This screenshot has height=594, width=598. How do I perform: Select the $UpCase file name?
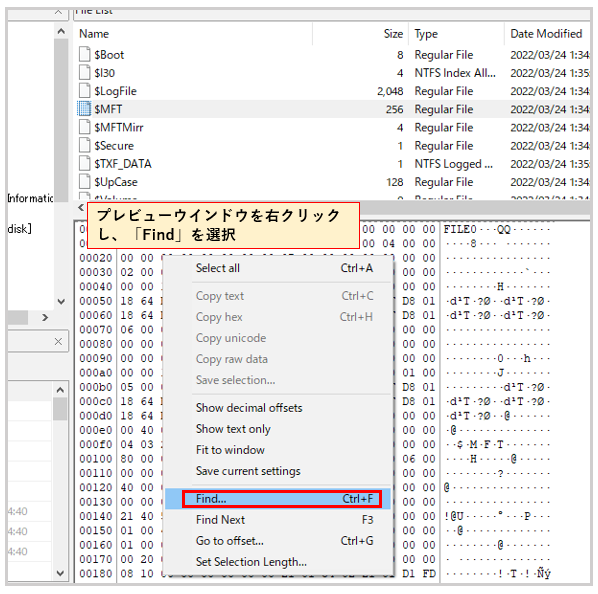coord(116,181)
